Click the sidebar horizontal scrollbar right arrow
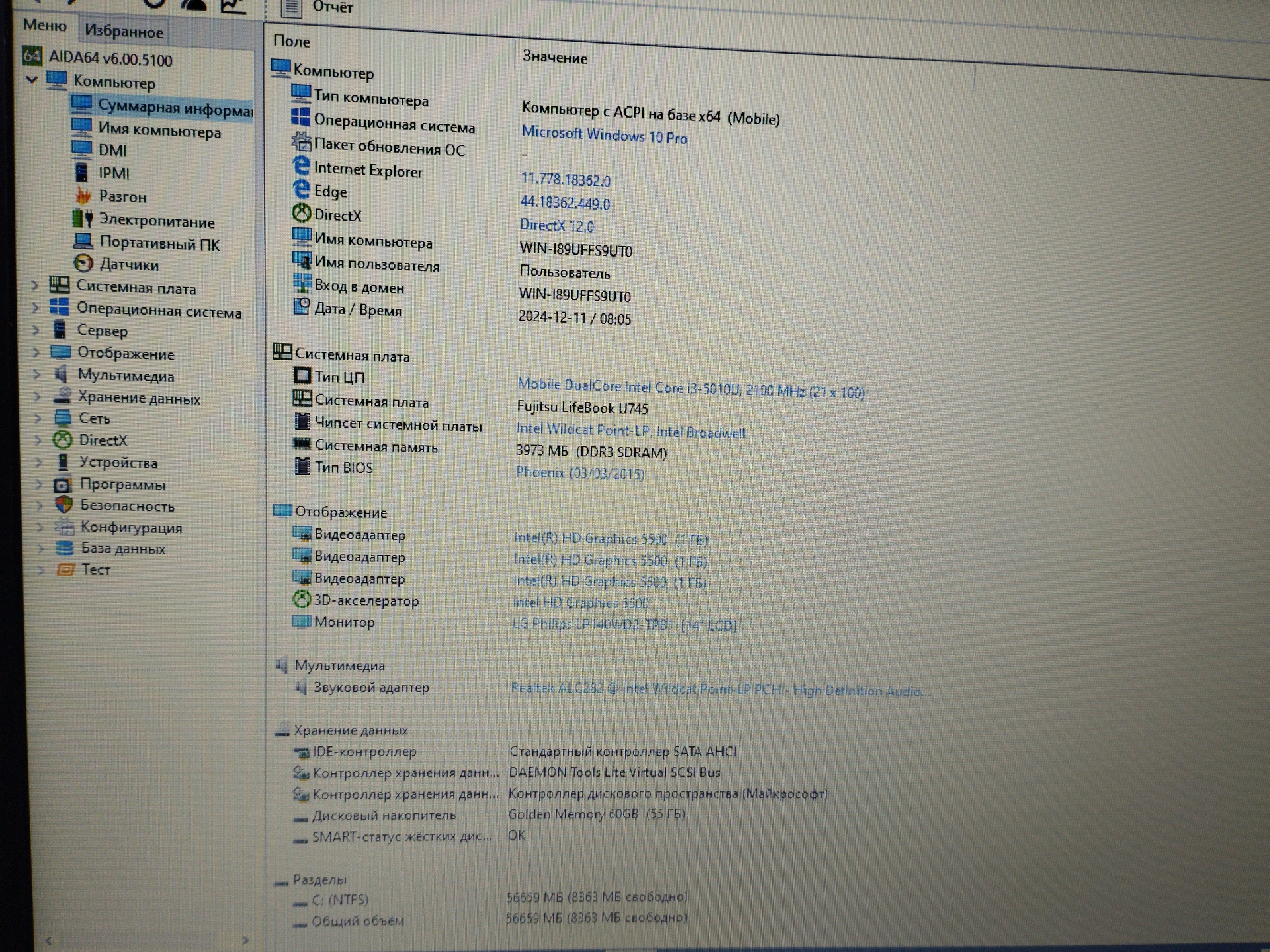 [x=245, y=940]
